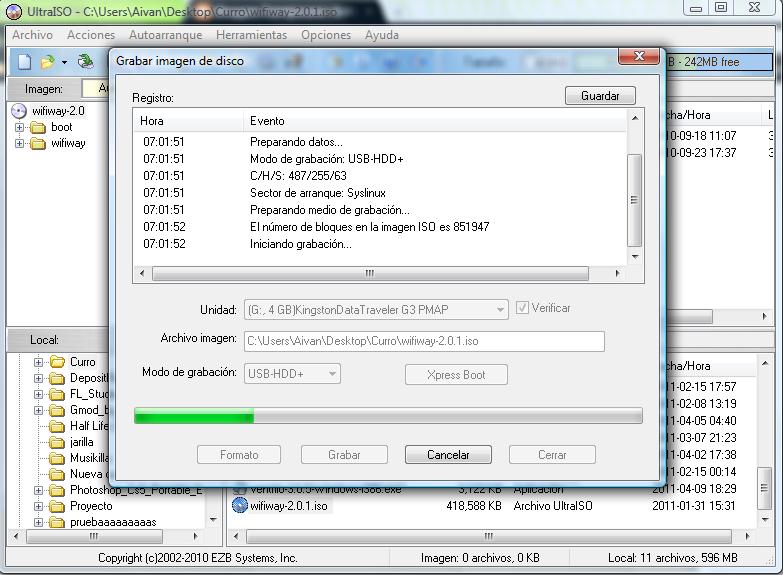Close the Grabar imagen de disco dialog
The image size is (783, 575).
[639, 56]
